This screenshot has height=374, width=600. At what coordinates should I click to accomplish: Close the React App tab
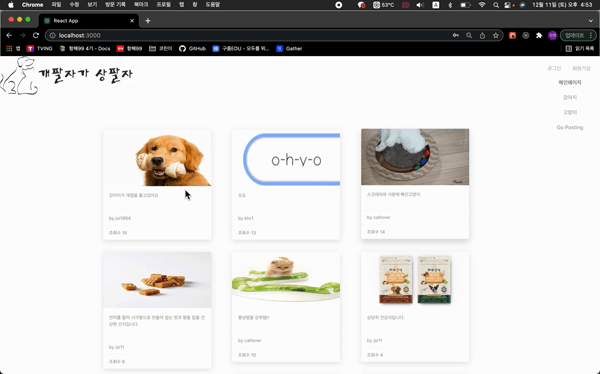pos(132,21)
